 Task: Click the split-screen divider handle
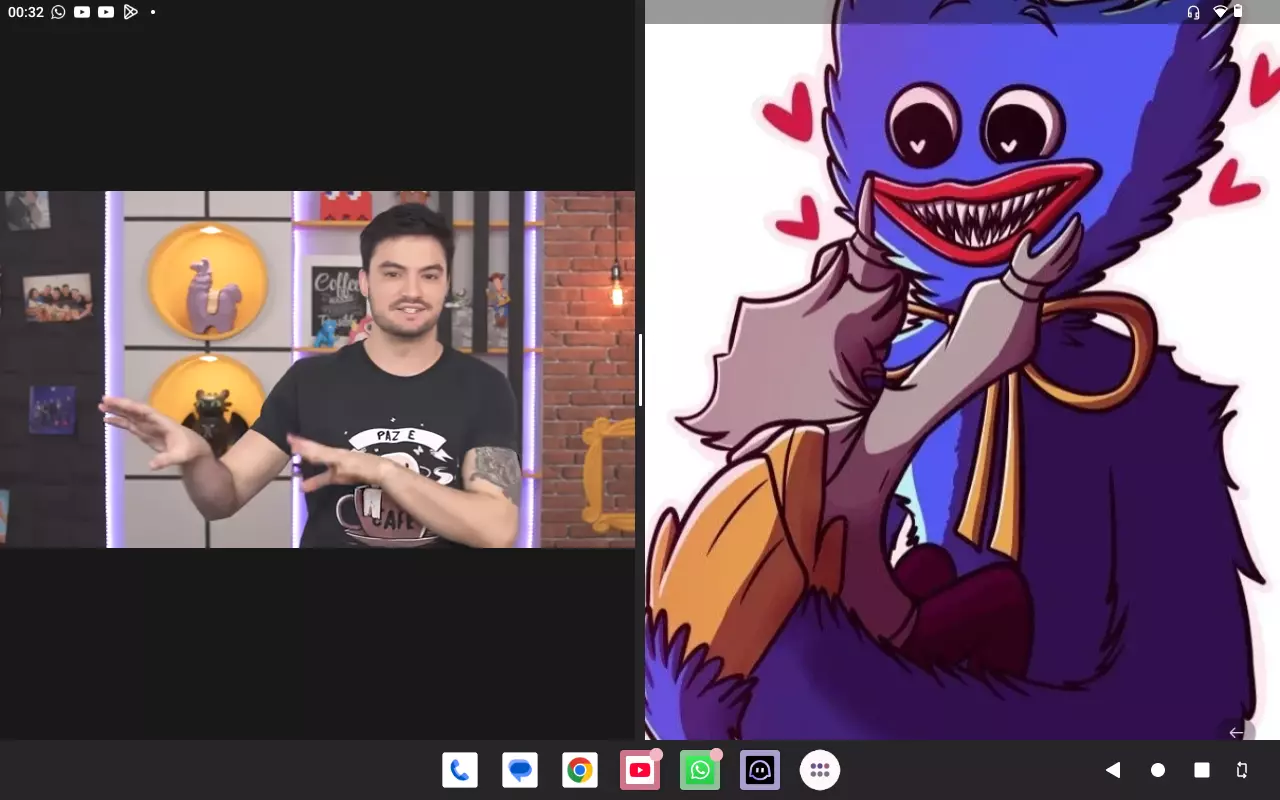(x=640, y=370)
